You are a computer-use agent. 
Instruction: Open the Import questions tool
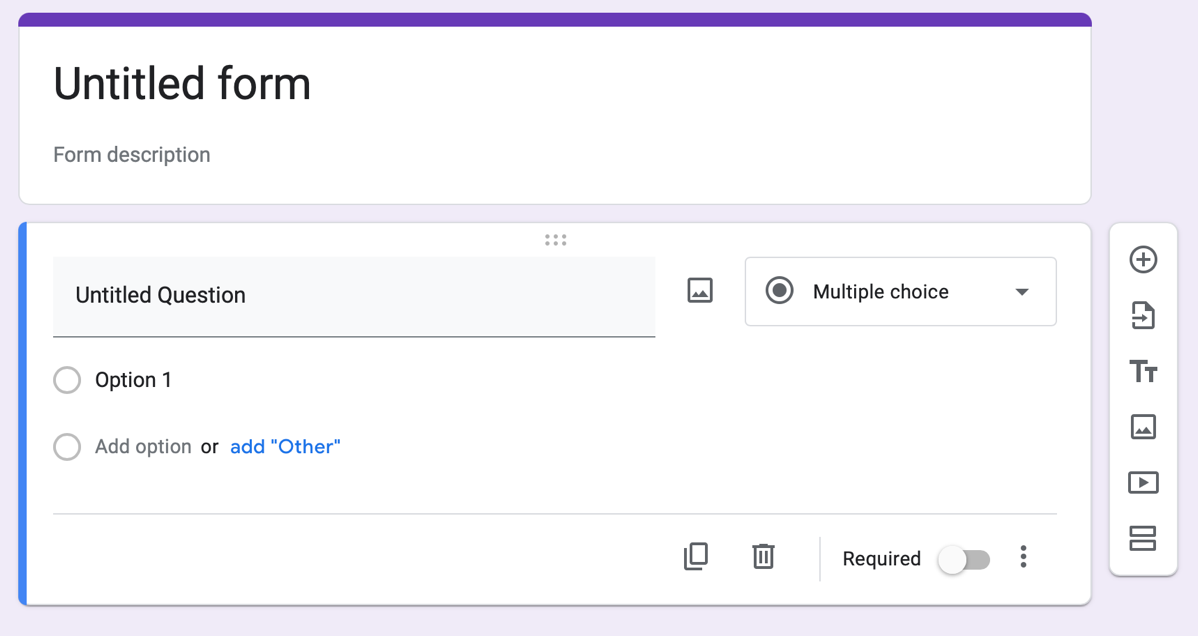click(1143, 316)
